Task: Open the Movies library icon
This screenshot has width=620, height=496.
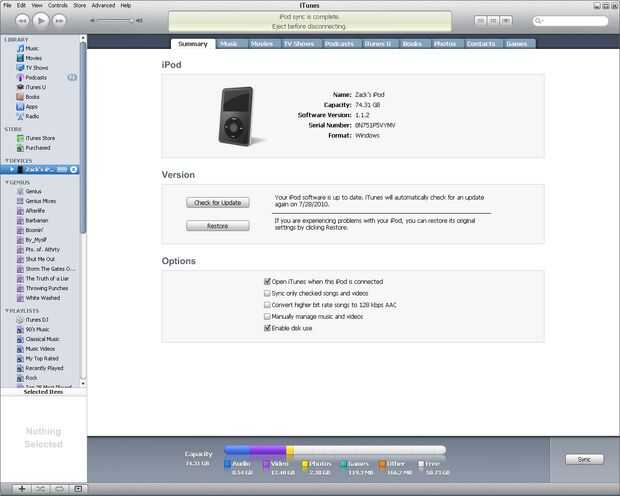Action: 20,58
